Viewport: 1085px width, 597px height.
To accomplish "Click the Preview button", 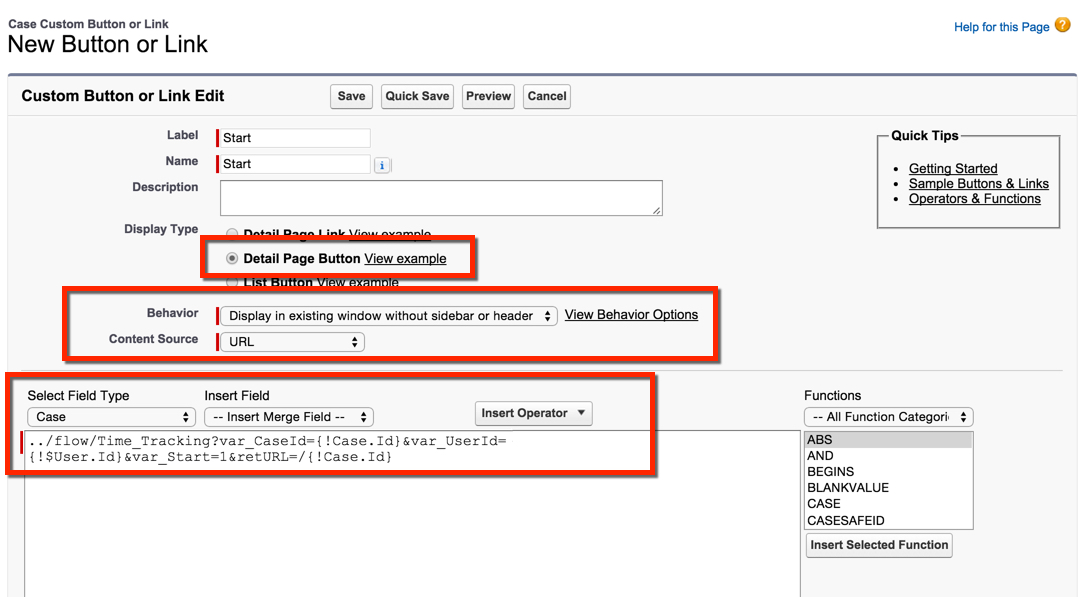I will click(488, 96).
